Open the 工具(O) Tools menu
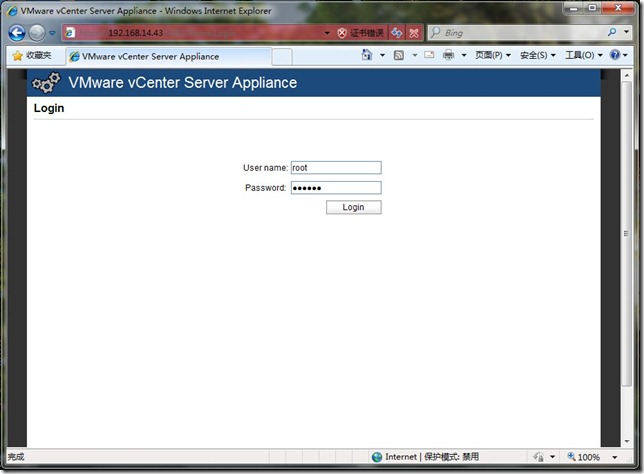 (x=584, y=55)
